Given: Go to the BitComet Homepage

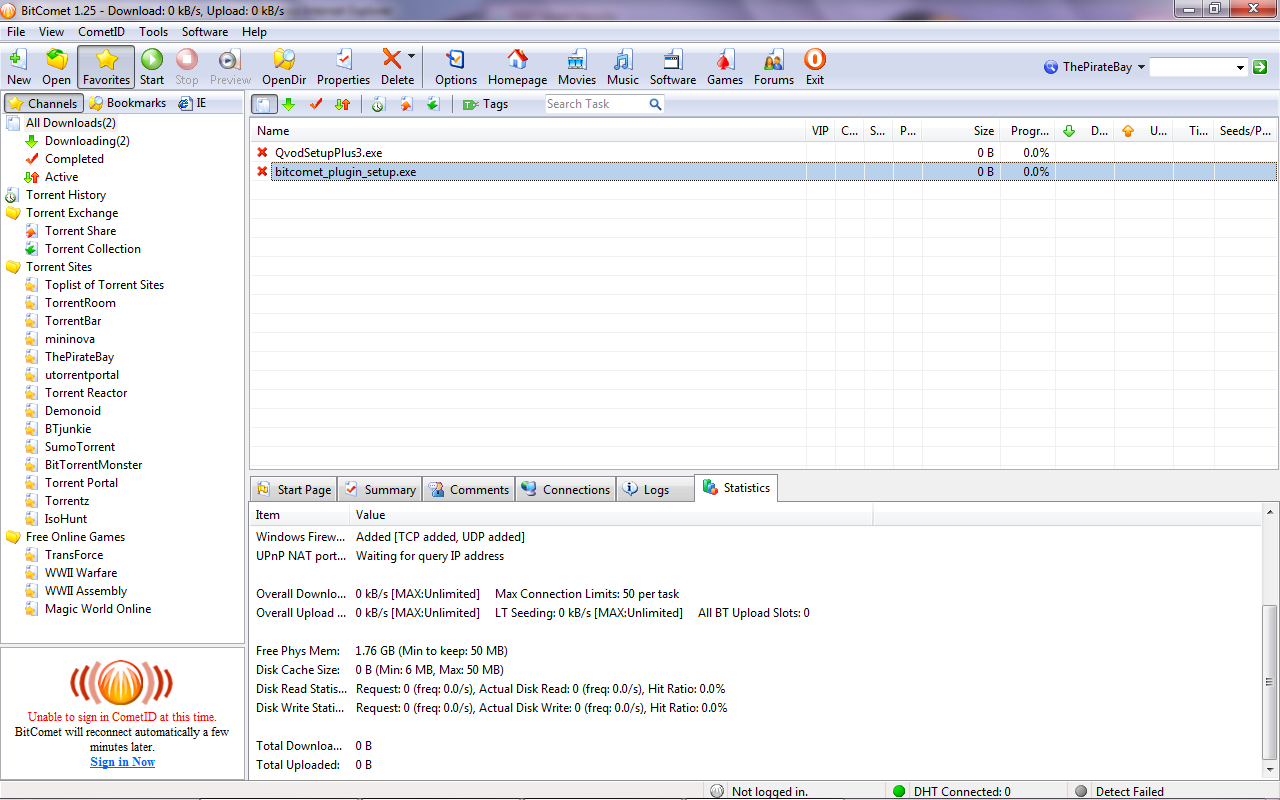Looking at the screenshot, I should pos(517,67).
